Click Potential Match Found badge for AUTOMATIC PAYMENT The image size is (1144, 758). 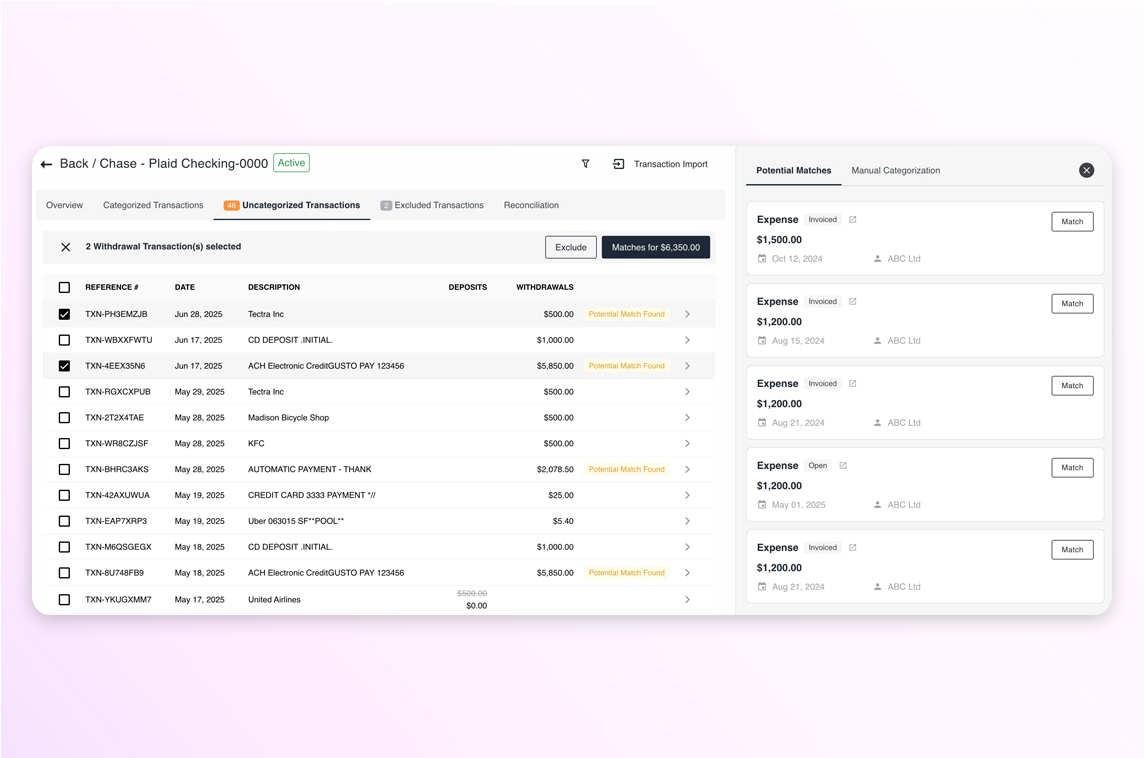click(626, 470)
